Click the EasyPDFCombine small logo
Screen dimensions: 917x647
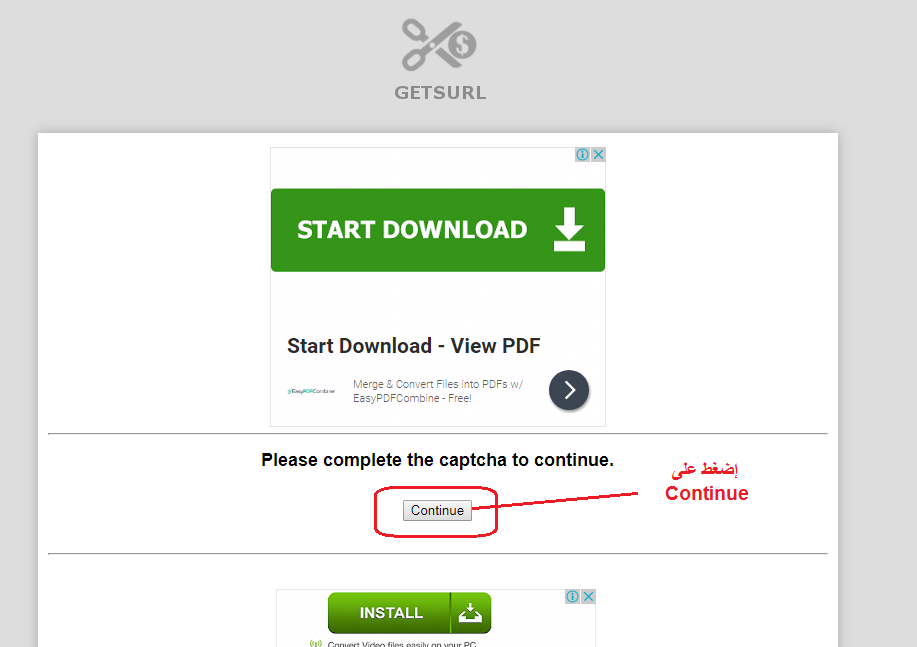311,391
